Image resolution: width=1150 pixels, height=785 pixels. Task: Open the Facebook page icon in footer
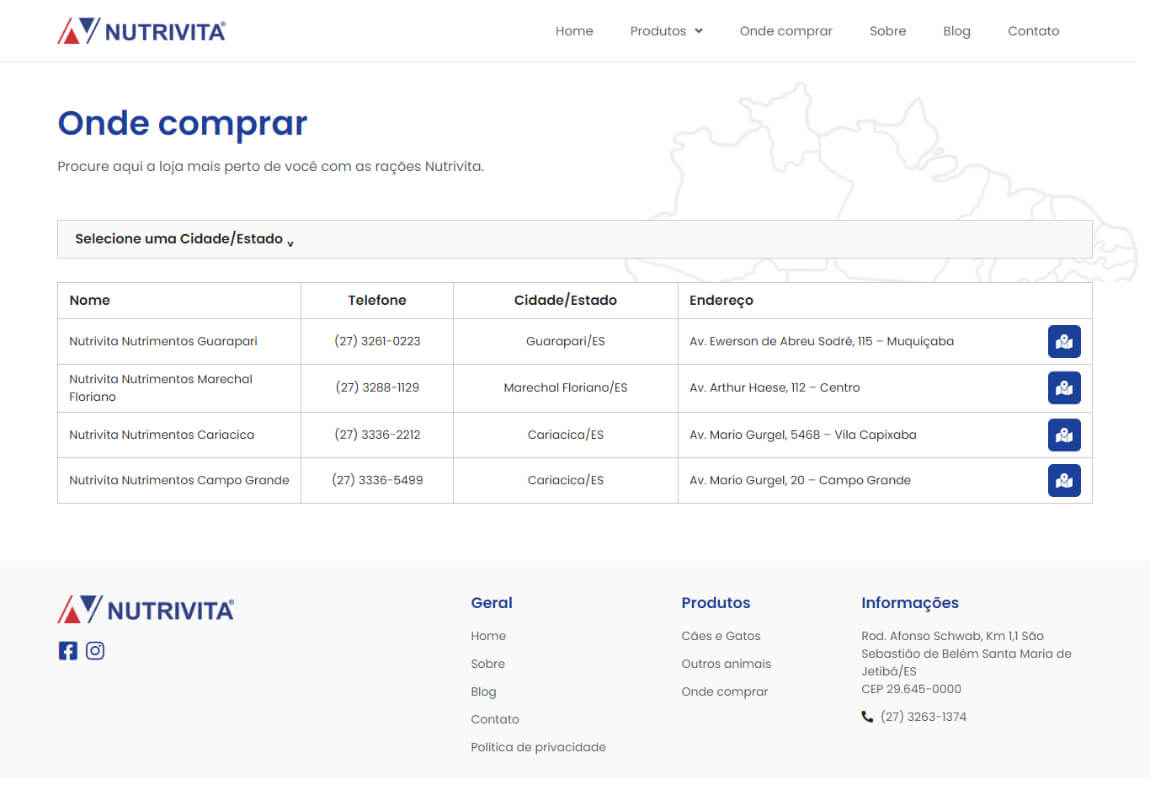(x=68, y=651)
